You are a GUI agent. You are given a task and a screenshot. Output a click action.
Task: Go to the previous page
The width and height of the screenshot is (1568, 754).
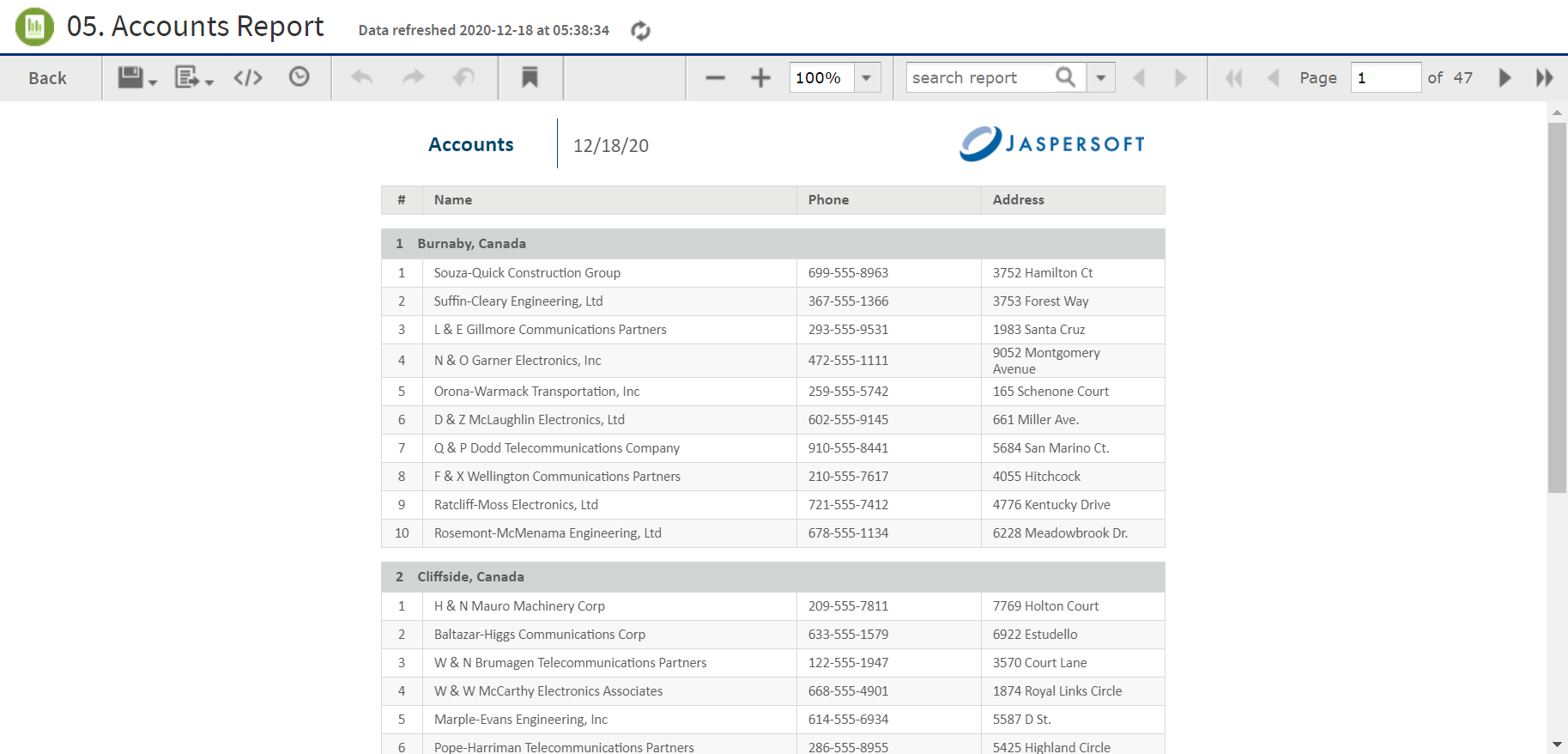tap(1274, 78)
